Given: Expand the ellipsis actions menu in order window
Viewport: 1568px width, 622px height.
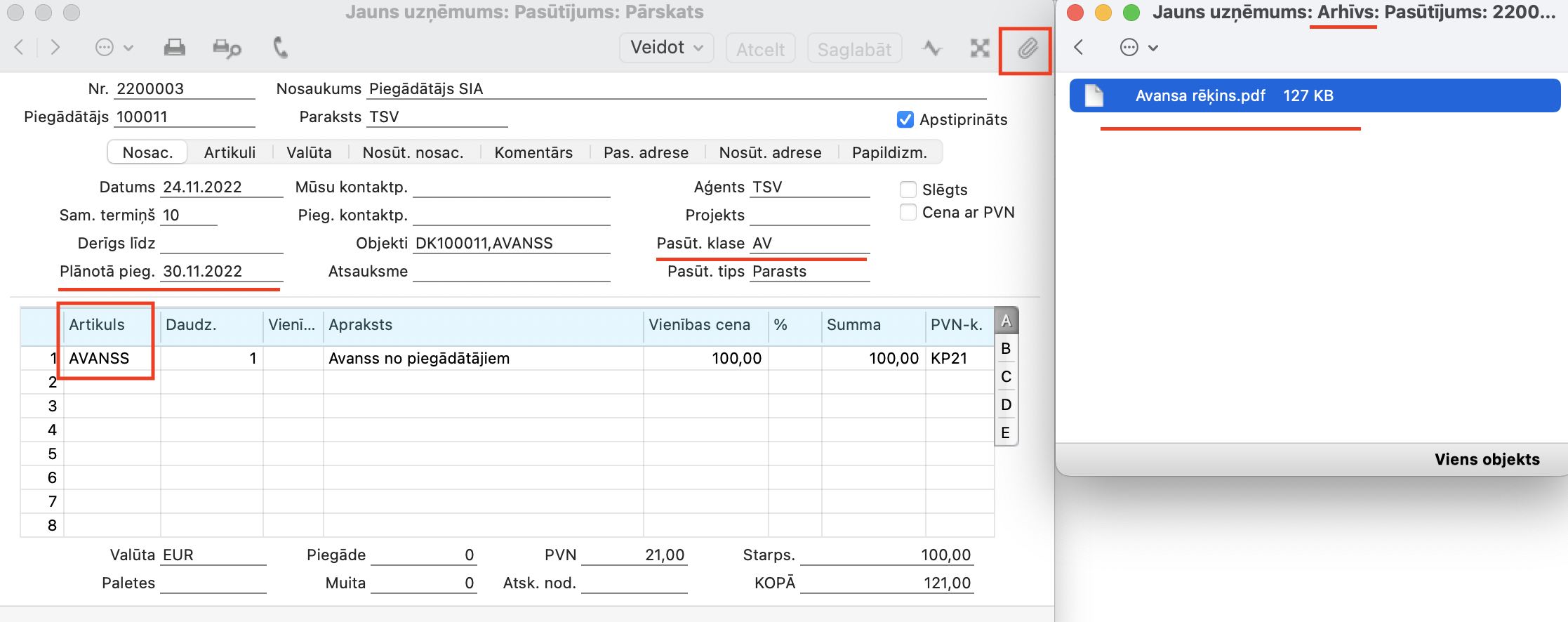Looking at the screenshot, I should pos(114,48).
